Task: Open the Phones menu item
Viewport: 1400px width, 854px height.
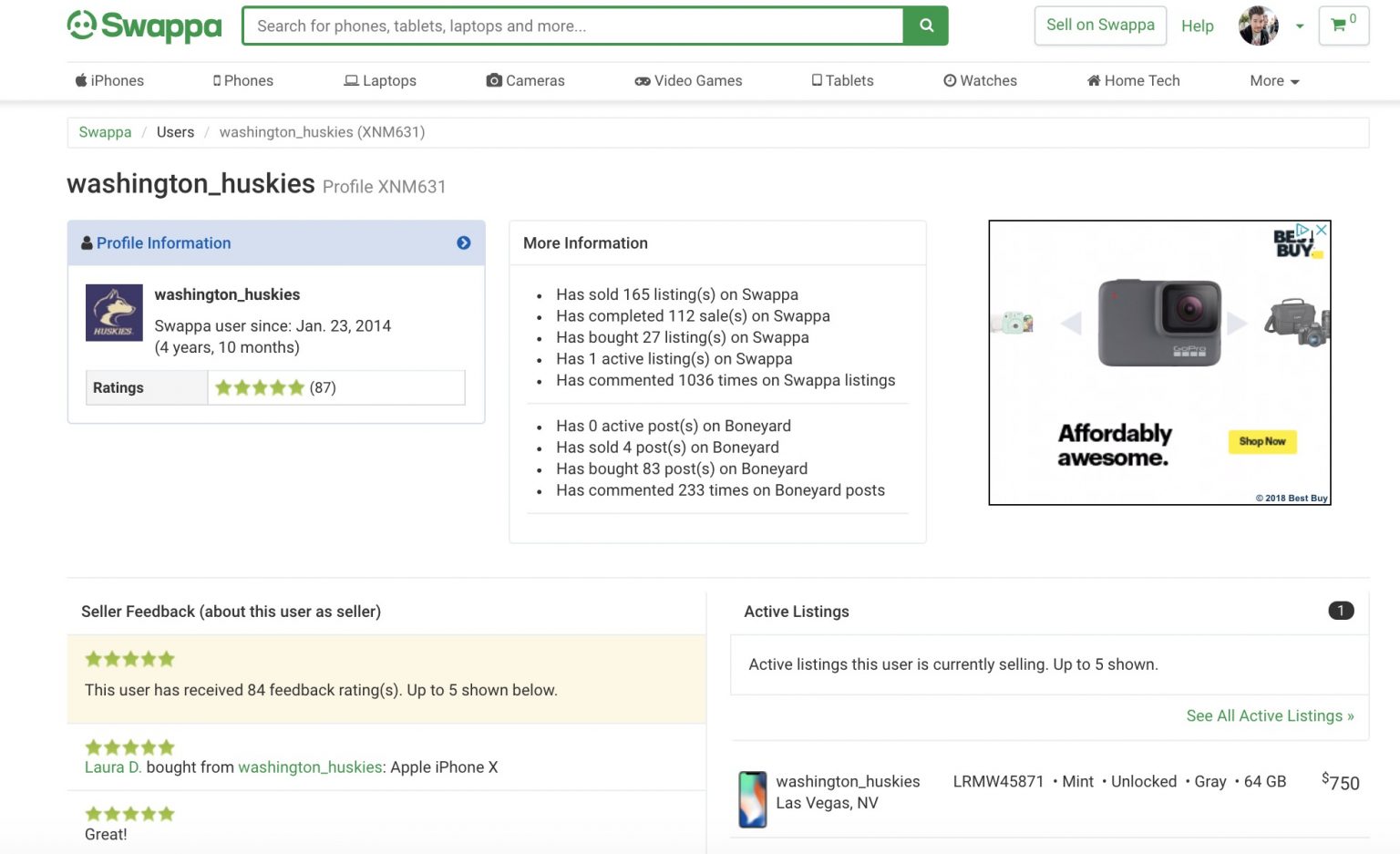Action: click(242, 80)
